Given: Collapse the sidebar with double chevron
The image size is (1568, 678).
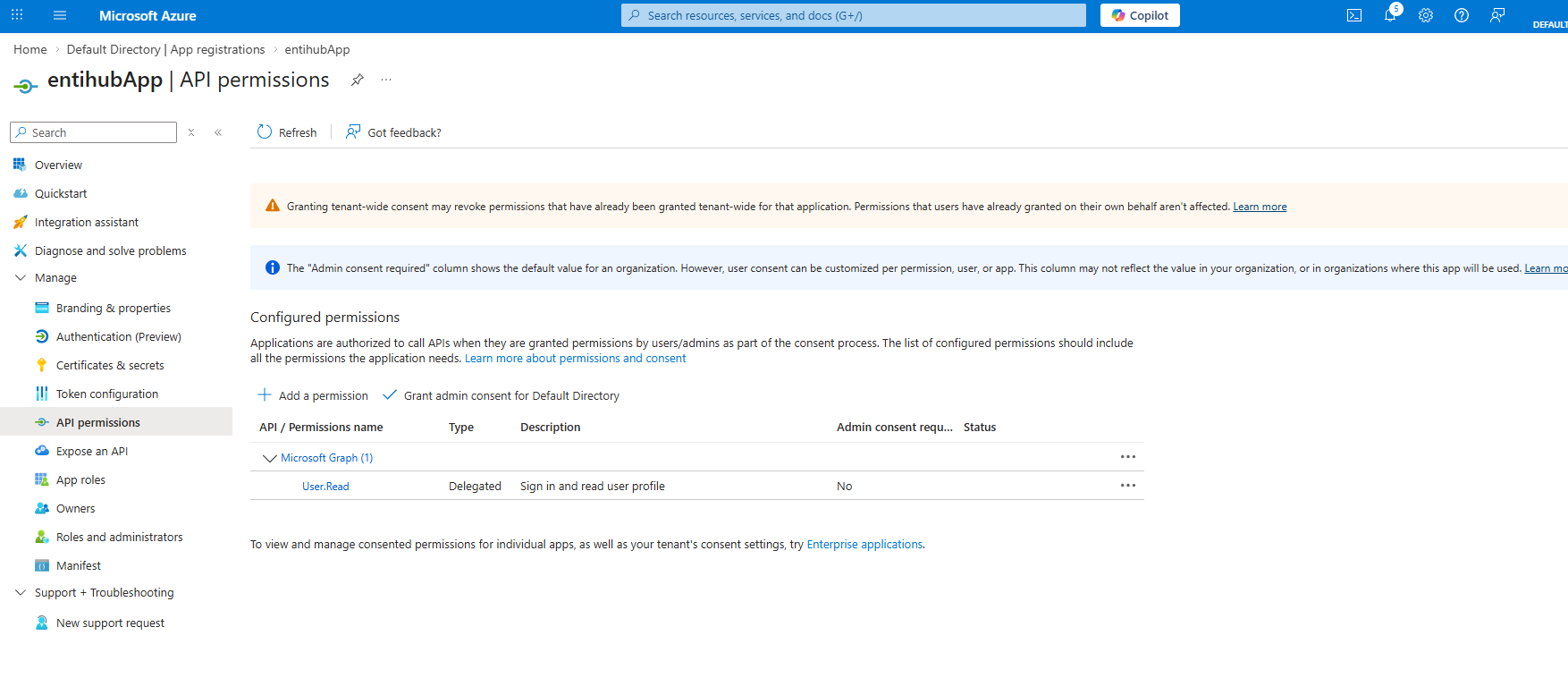Looking at the screenshot, I should pos(218,132).
